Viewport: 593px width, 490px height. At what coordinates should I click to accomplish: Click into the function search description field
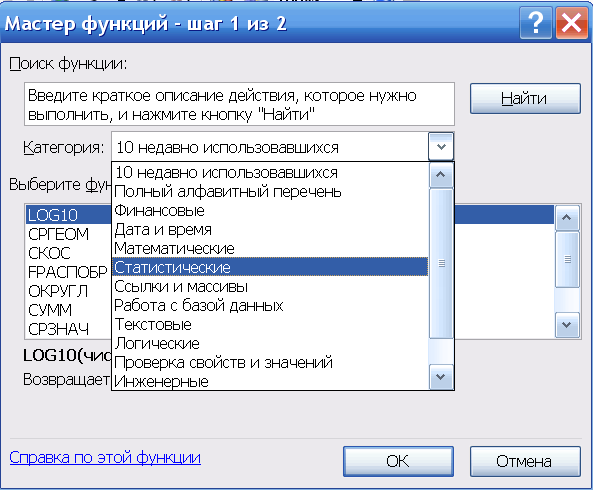point(239,104)
